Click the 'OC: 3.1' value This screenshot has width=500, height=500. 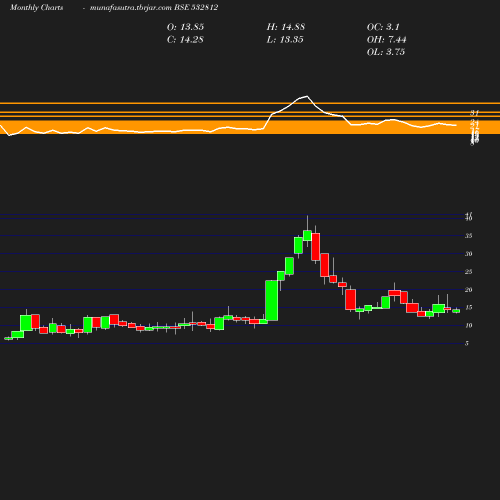click(383, 27)
